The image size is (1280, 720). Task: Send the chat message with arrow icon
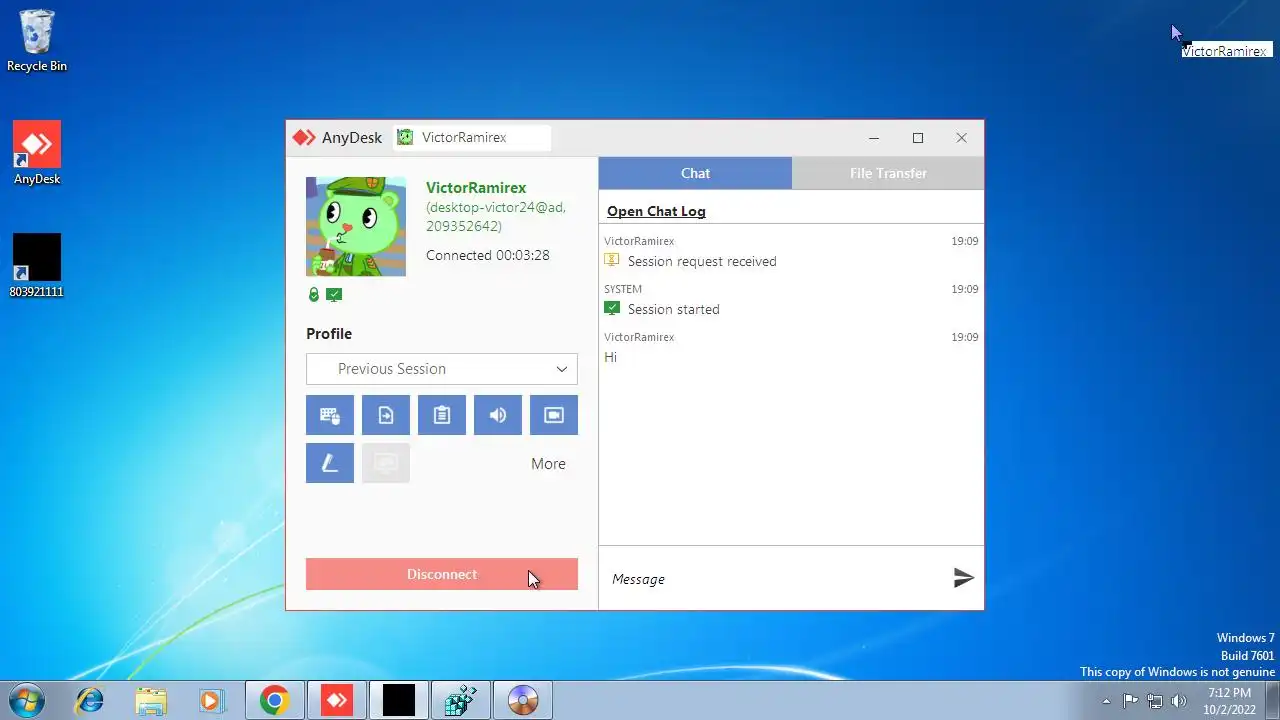(x=963, y=578)
